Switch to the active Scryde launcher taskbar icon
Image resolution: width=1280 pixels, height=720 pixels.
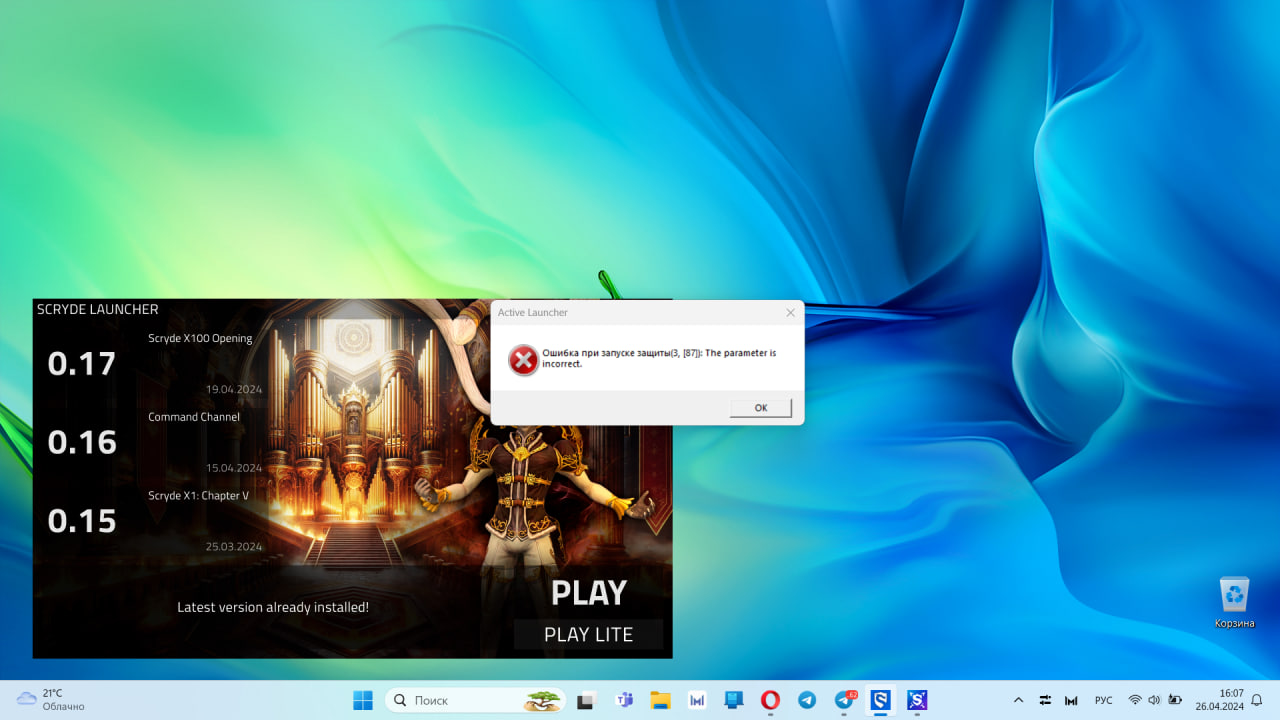coord(880,700)
